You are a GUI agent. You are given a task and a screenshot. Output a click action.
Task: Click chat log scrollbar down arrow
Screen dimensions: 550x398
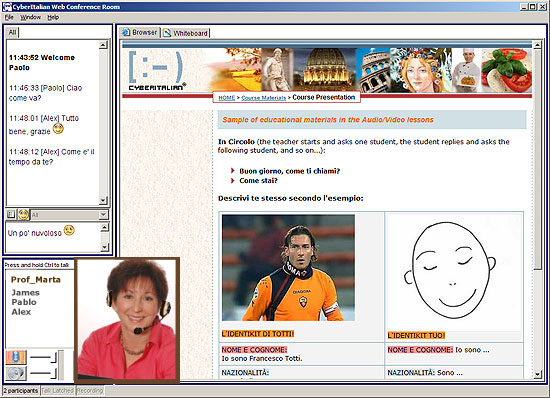point(103,201)
